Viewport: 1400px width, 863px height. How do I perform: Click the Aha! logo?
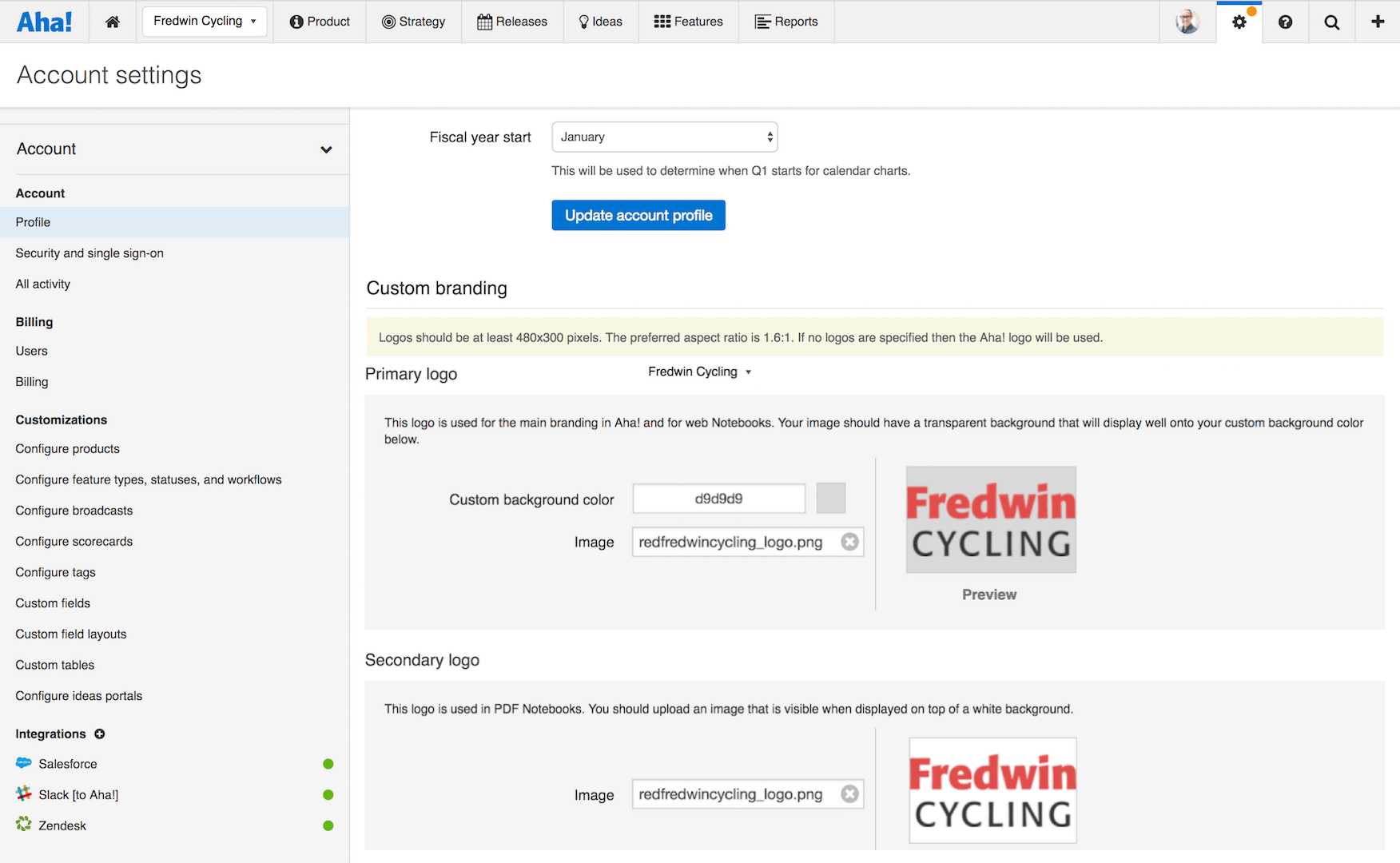click(45, 22)
